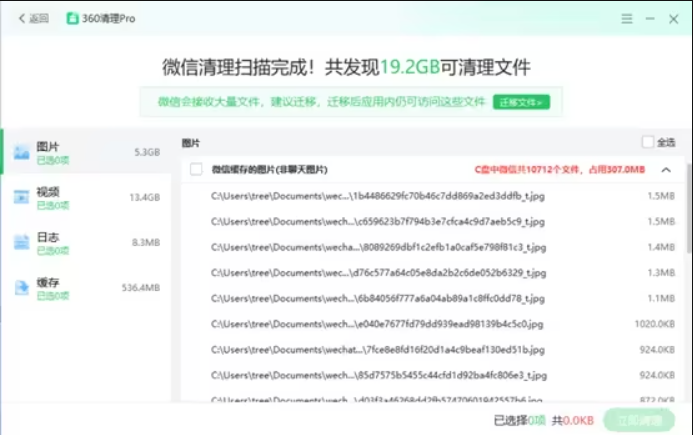The width and height of the screenshot is (693, 435).
Task: Click the 536.4MB size of 缓存
Action: pyautogui.click(x=141, y=288)
